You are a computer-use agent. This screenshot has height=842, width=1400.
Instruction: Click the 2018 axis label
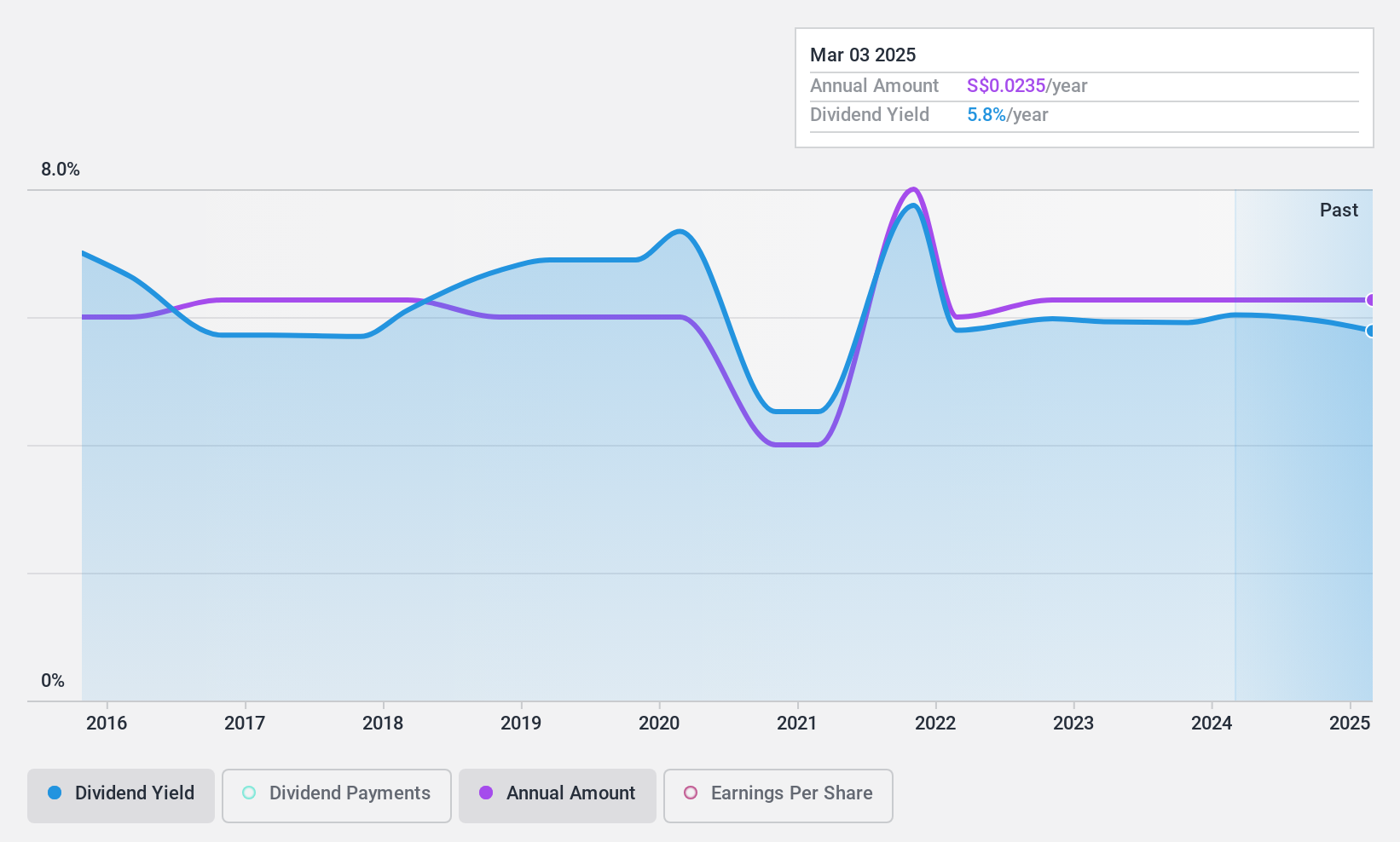[383, 724]
